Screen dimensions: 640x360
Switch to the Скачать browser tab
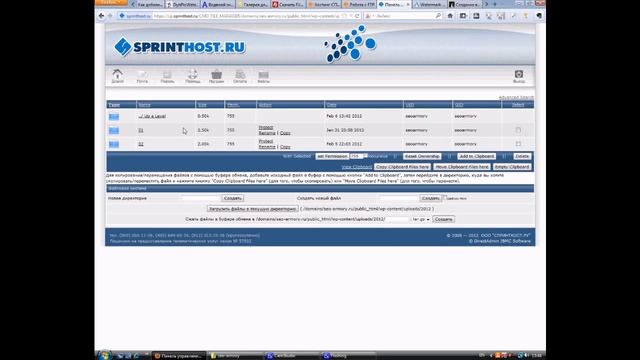tap(289, 4)
